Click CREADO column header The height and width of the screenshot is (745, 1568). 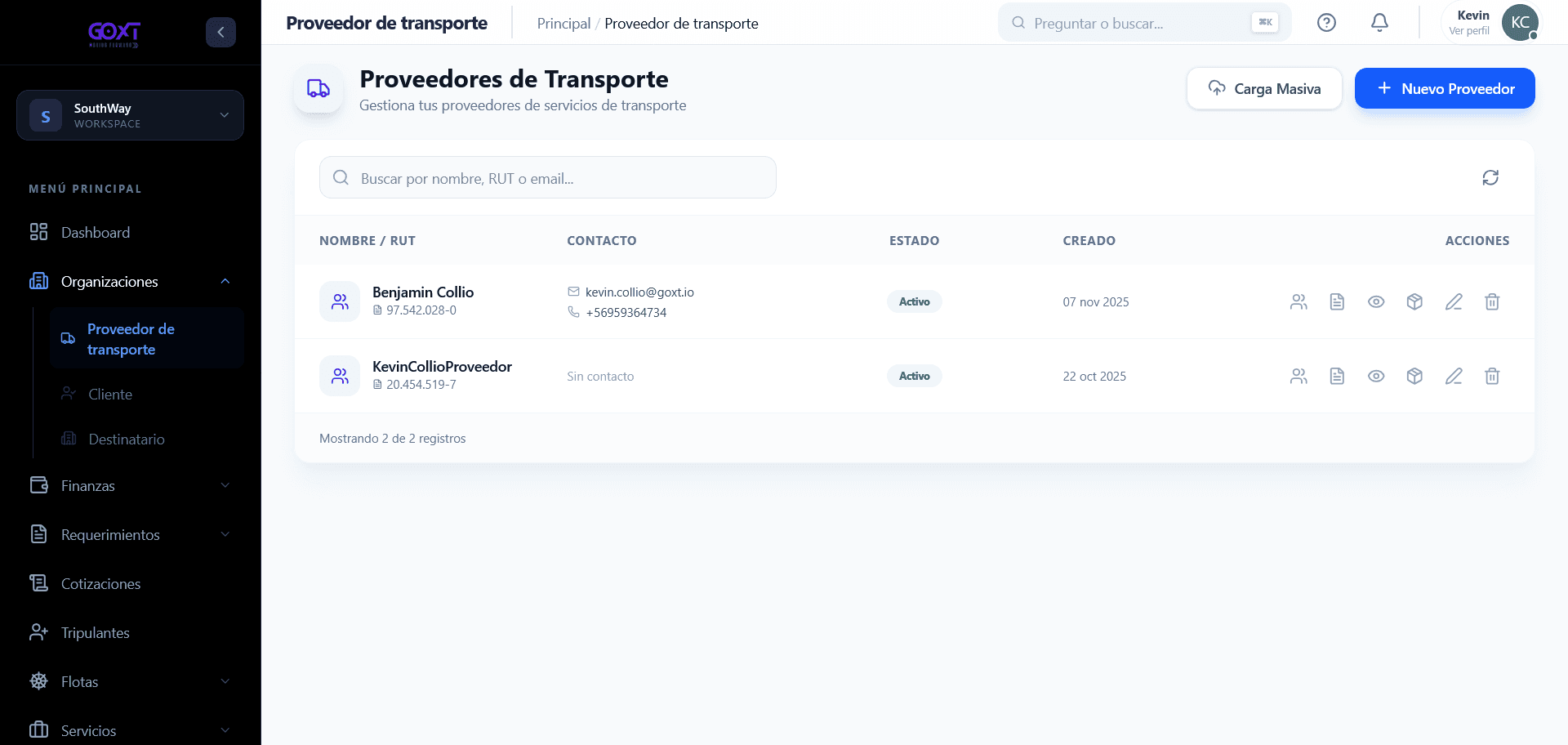pyautogui.click(x=1089, y=241)
